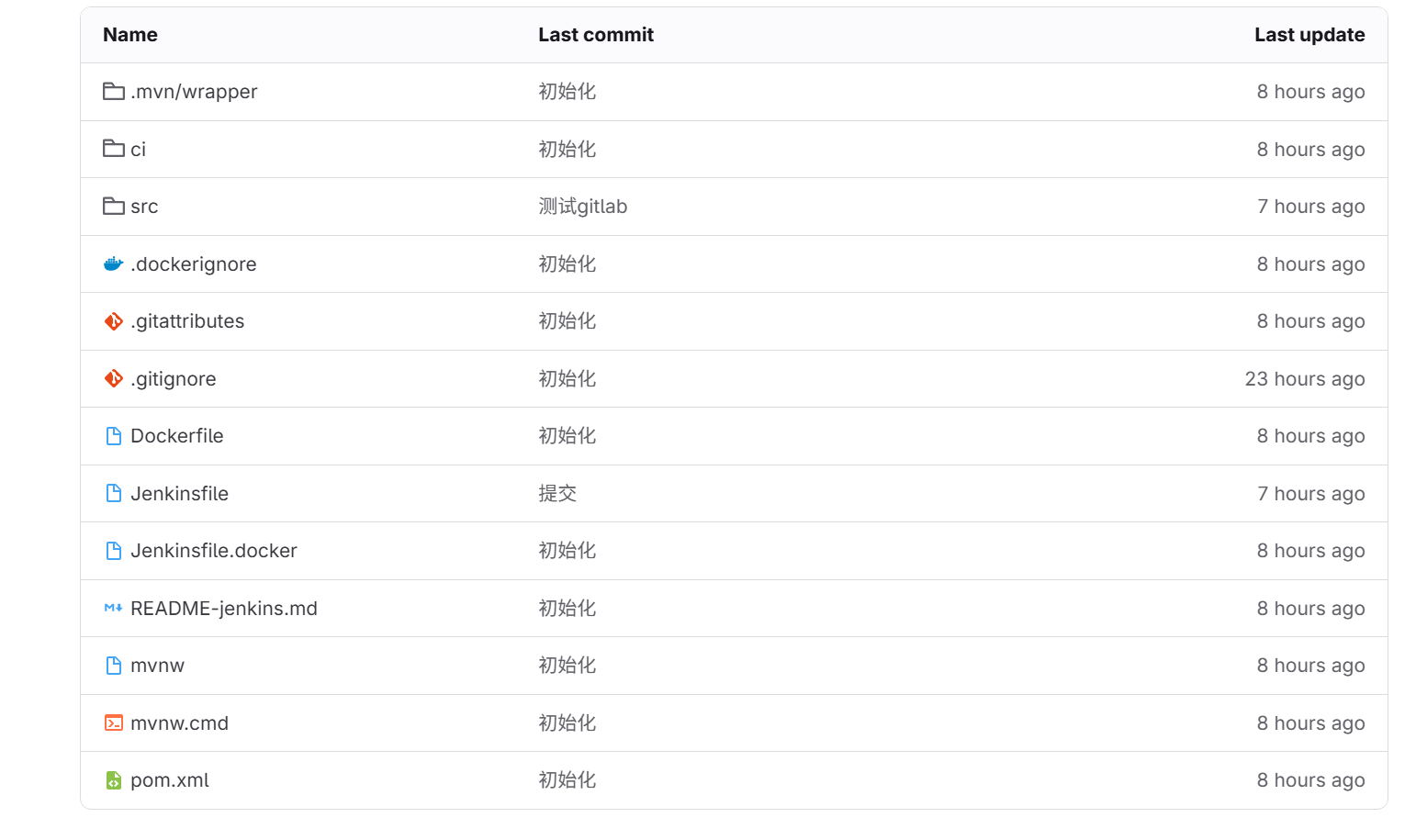Open the .mvn/wrapper directory
The height and width of the screenshot is (840, 1416).
point(194,92)
